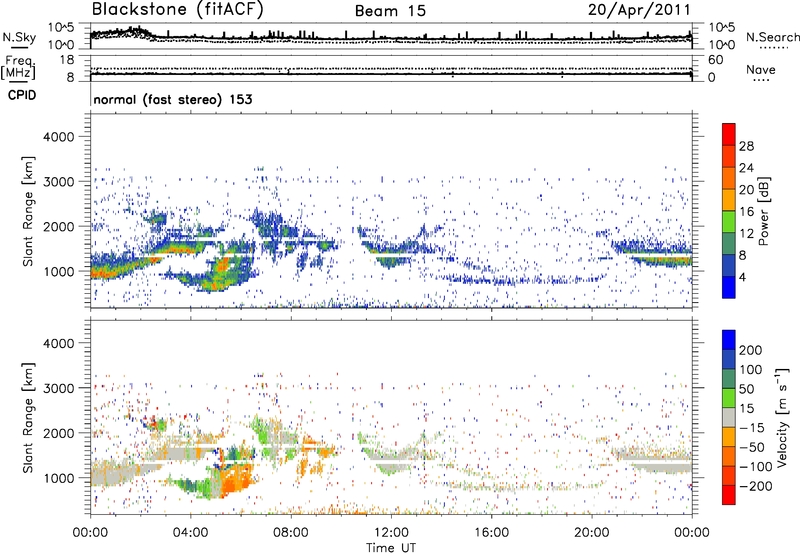The image size is (800, 554).
Task: Click the '60' Nave axis value
Action: coord(715,60)
